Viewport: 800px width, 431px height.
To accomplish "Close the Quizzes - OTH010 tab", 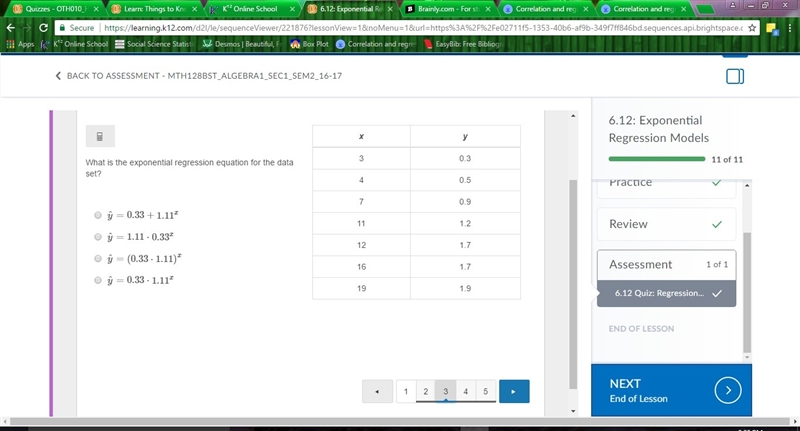I will [96, 9].
